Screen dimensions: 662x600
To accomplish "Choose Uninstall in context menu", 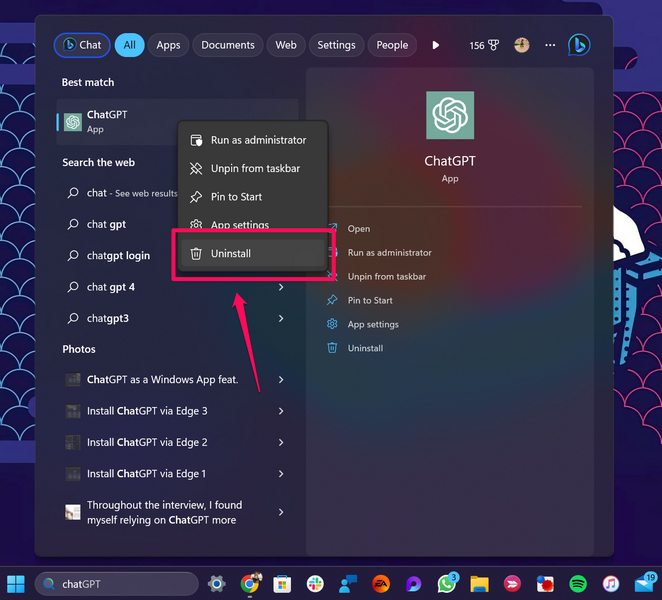I will [x=253, y=253].
